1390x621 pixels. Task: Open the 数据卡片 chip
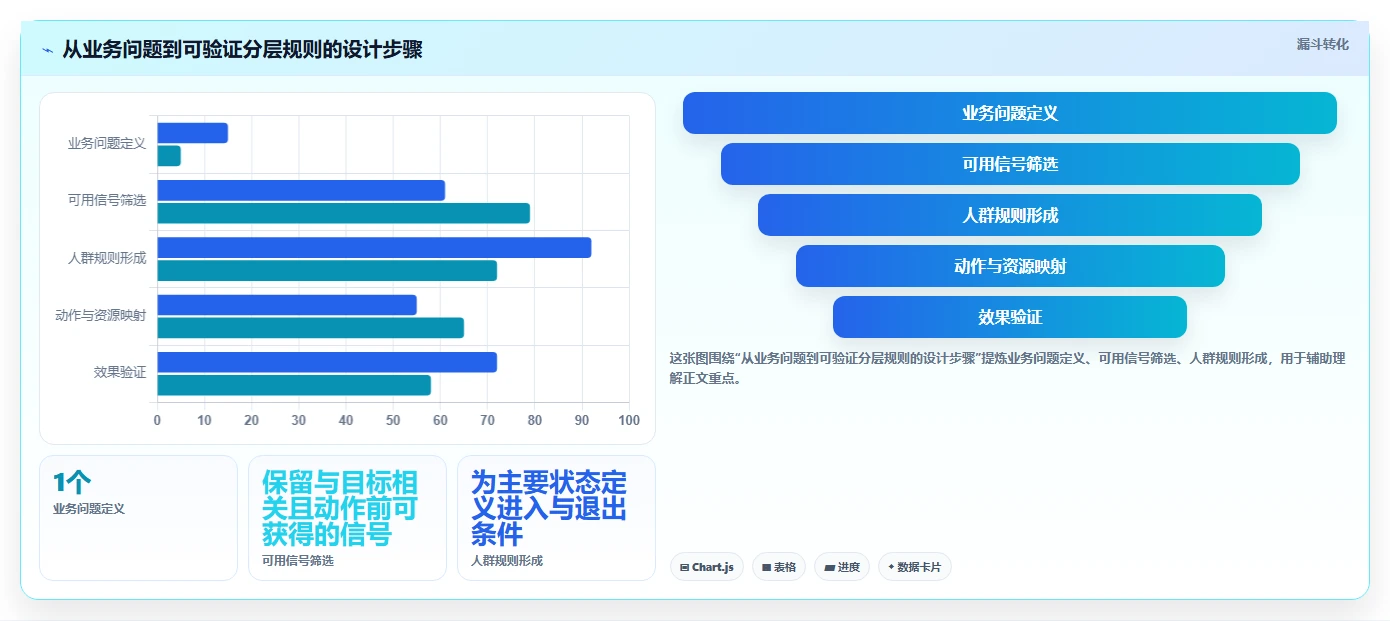click(x=915, y=567)
